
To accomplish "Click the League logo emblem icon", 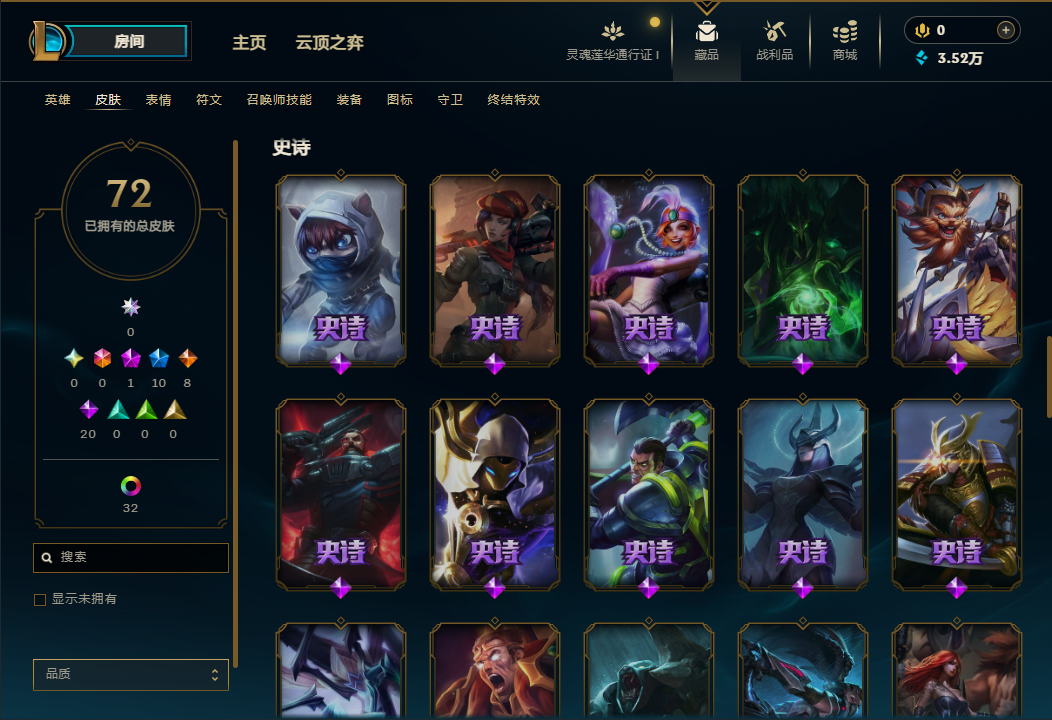I will [47, 41].
